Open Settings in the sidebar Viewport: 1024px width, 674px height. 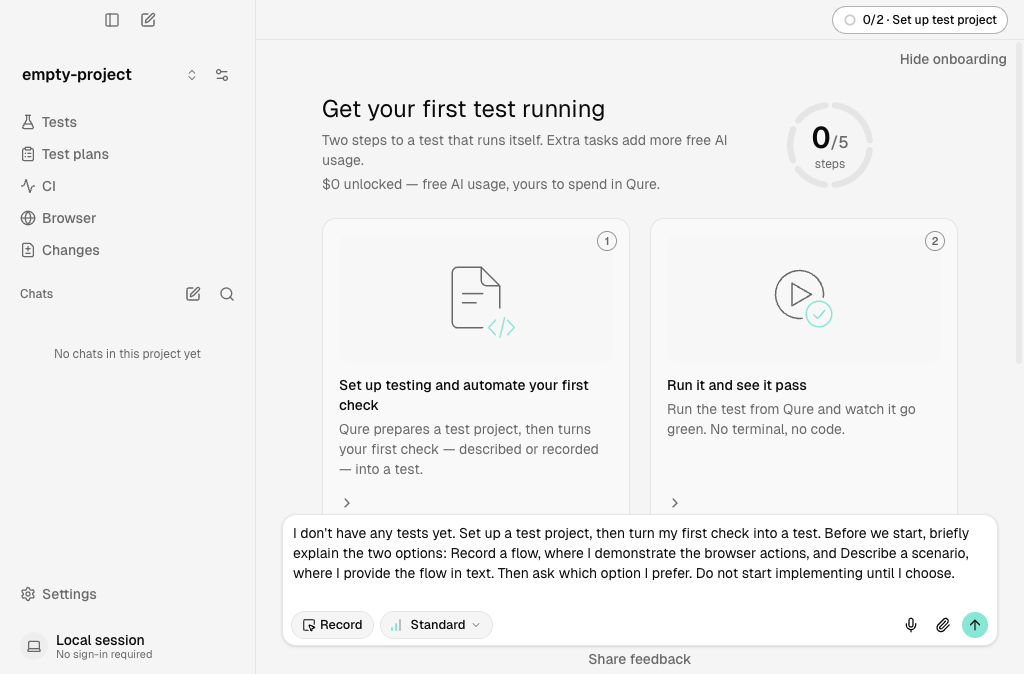59,594
